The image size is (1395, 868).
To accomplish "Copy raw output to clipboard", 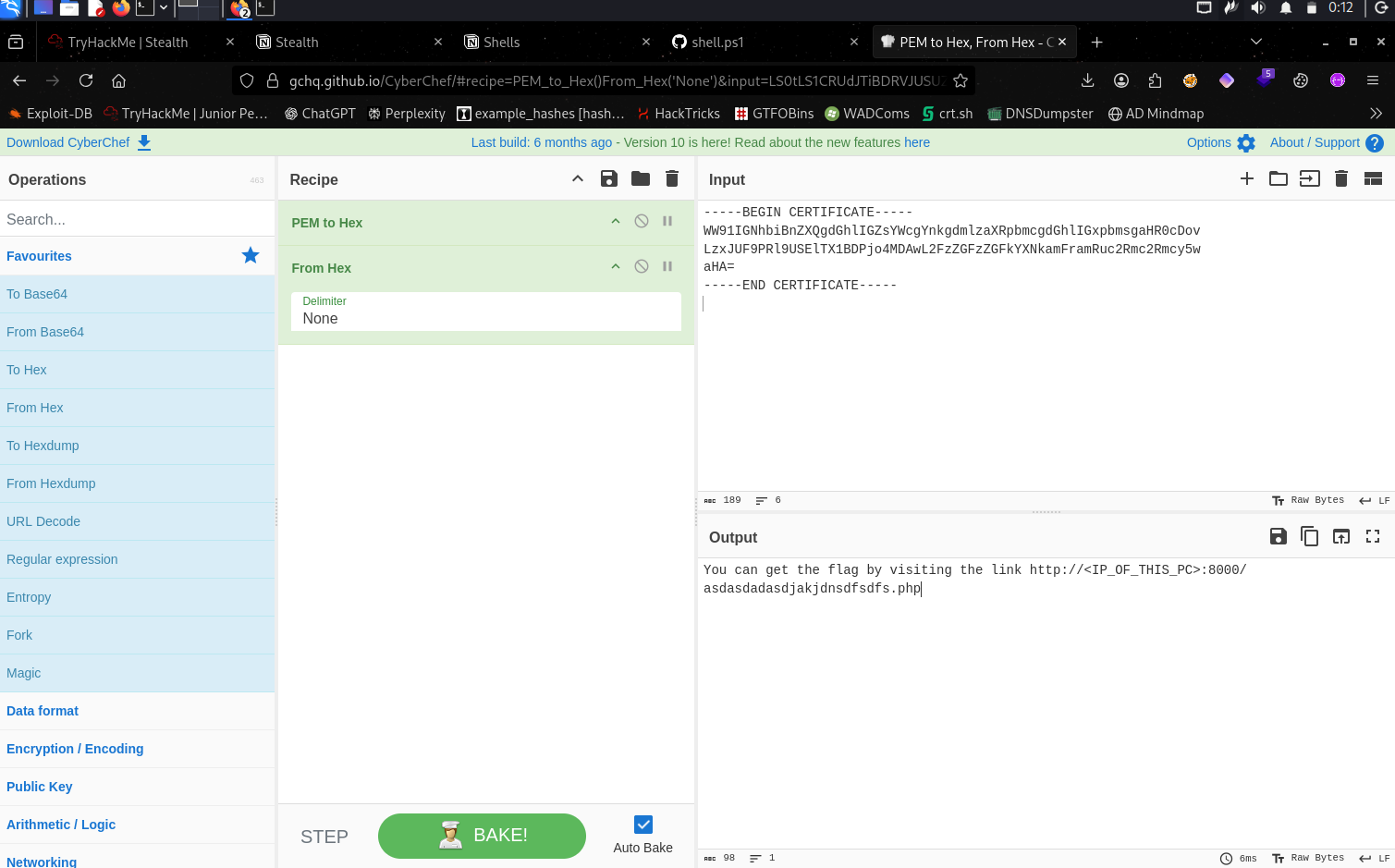I will point(1310,537).
